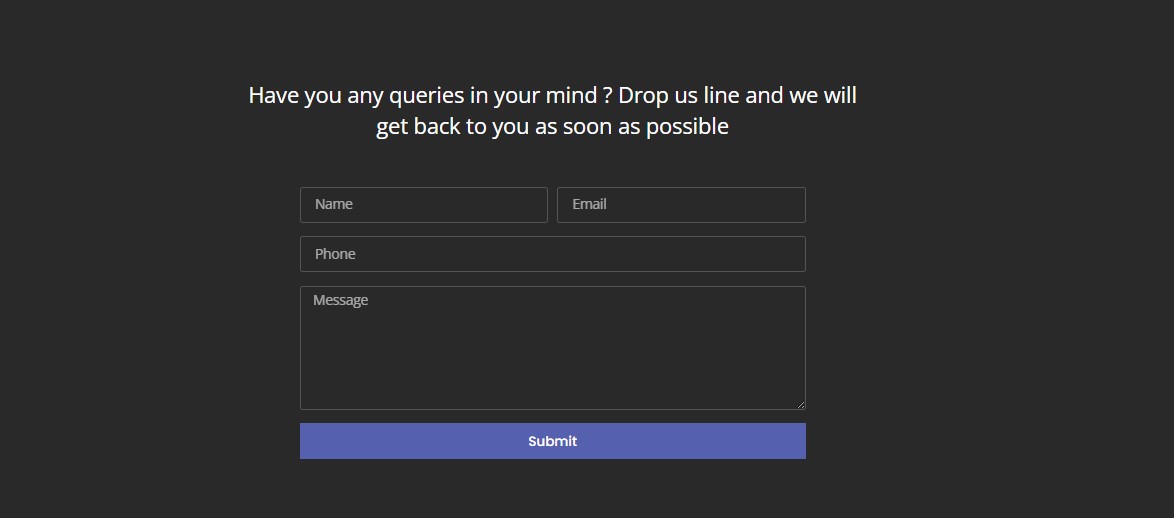Click the 'Have you any queries' heading
Screen dimensions: 1174x518
click(x=553, y=111)
